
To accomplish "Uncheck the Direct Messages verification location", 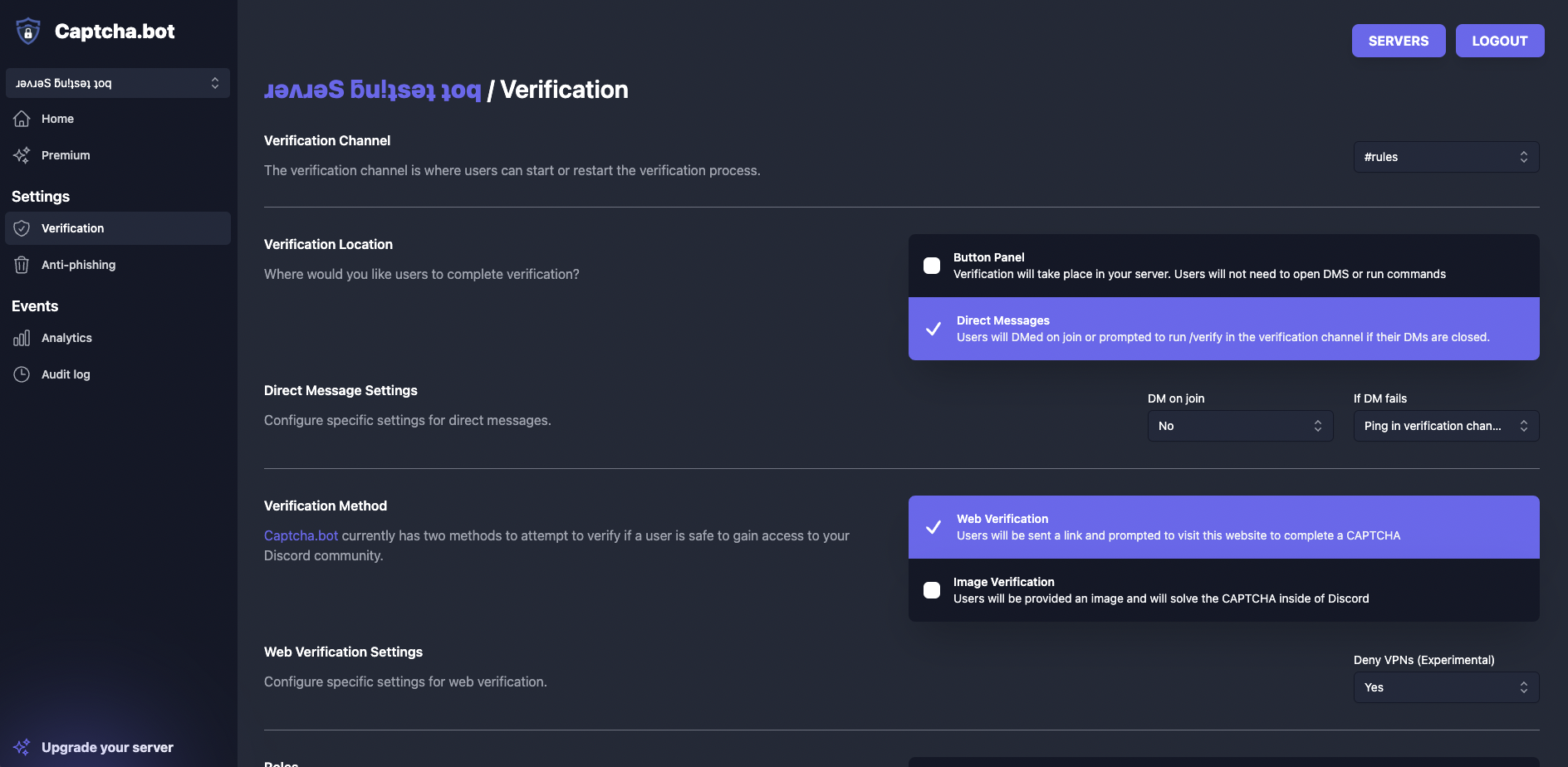I will [x=933, y=329].
